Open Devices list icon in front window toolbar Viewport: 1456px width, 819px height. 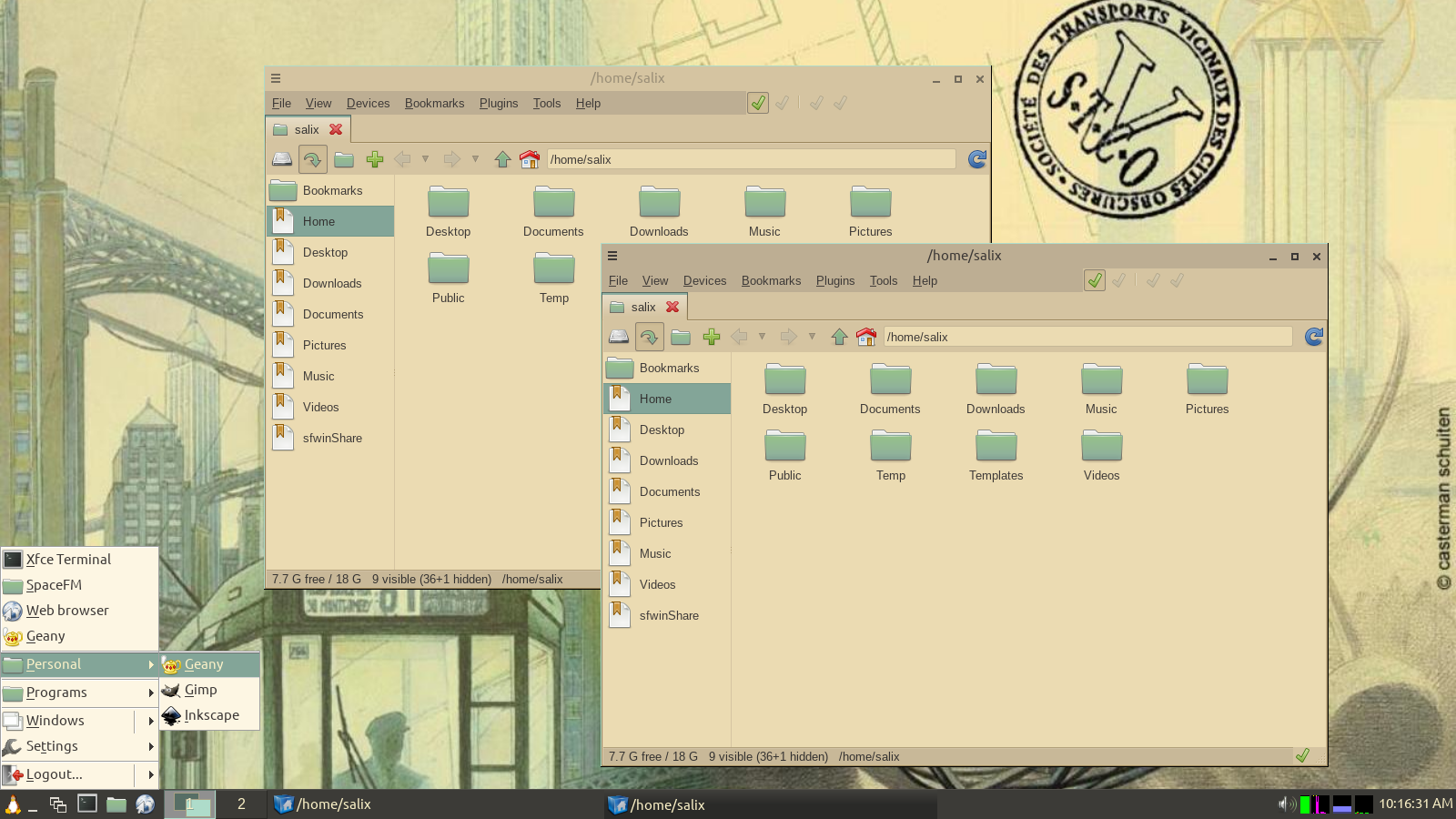pyautogui.click(x=619, y=337)
